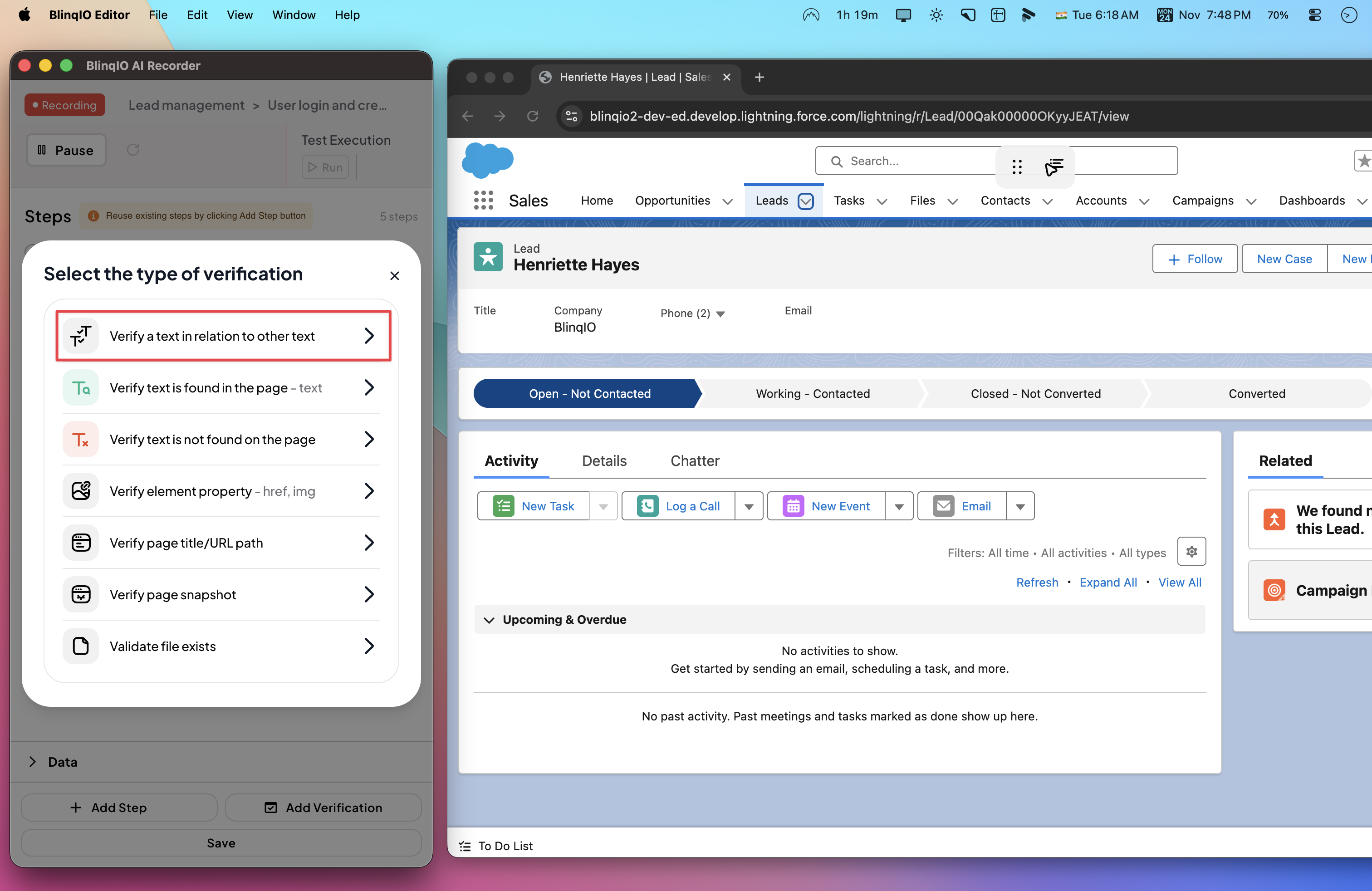1372x891 pixels.
Task: Click the activity timeline settings gear icon
Action: [1191, 552]
